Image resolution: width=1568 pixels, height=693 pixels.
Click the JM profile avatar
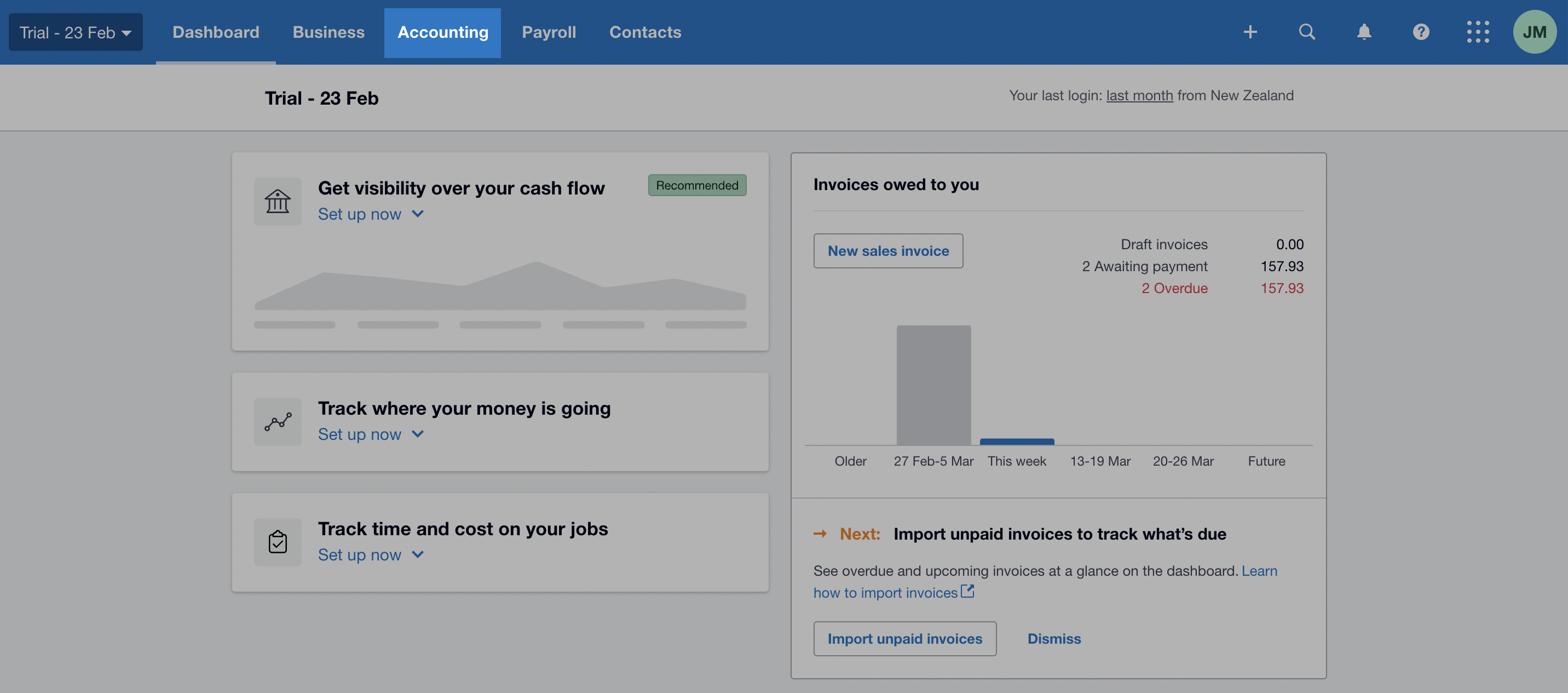1534,32
